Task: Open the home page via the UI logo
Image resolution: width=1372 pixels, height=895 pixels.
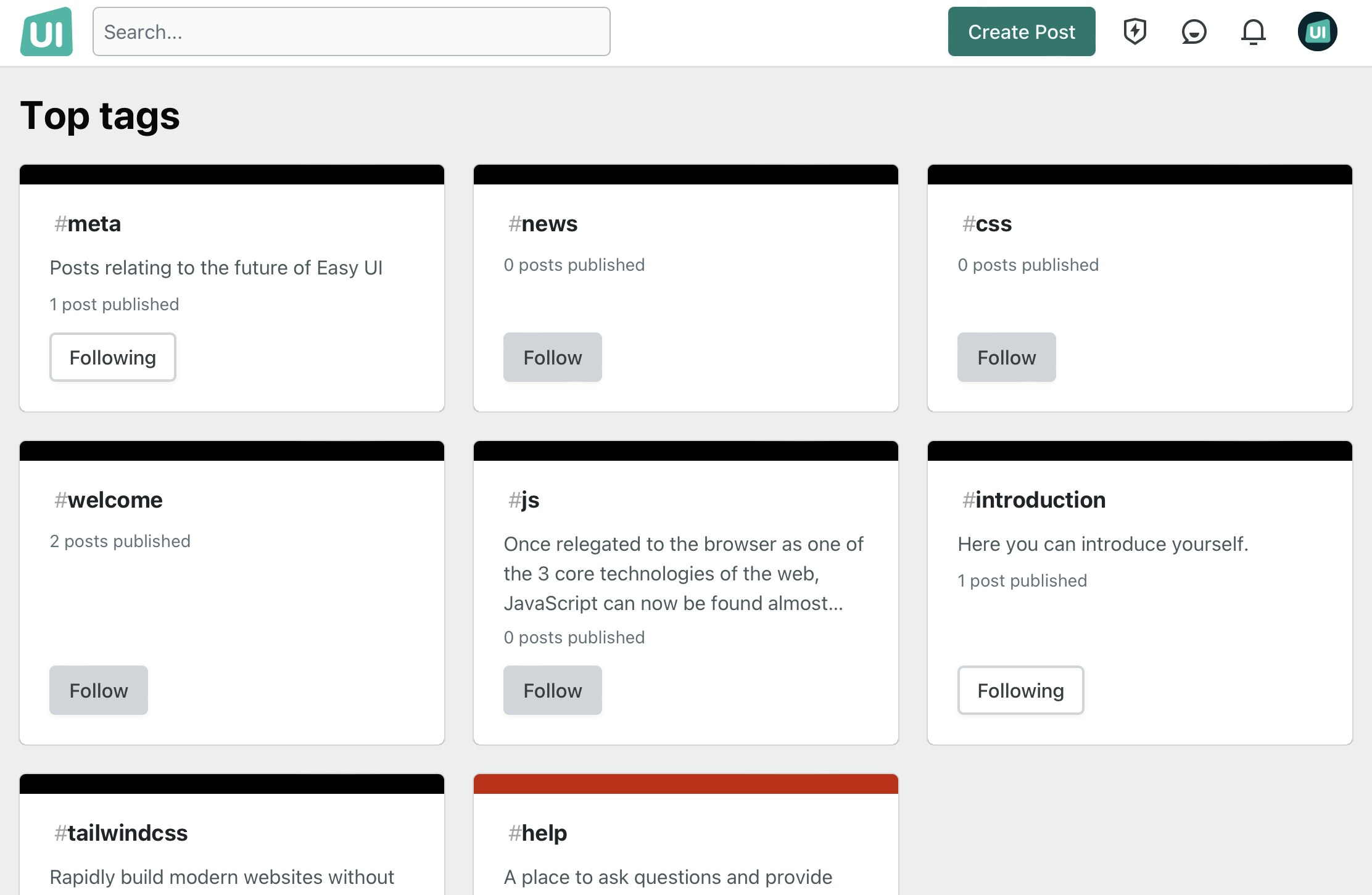Action: coord(47,31)
